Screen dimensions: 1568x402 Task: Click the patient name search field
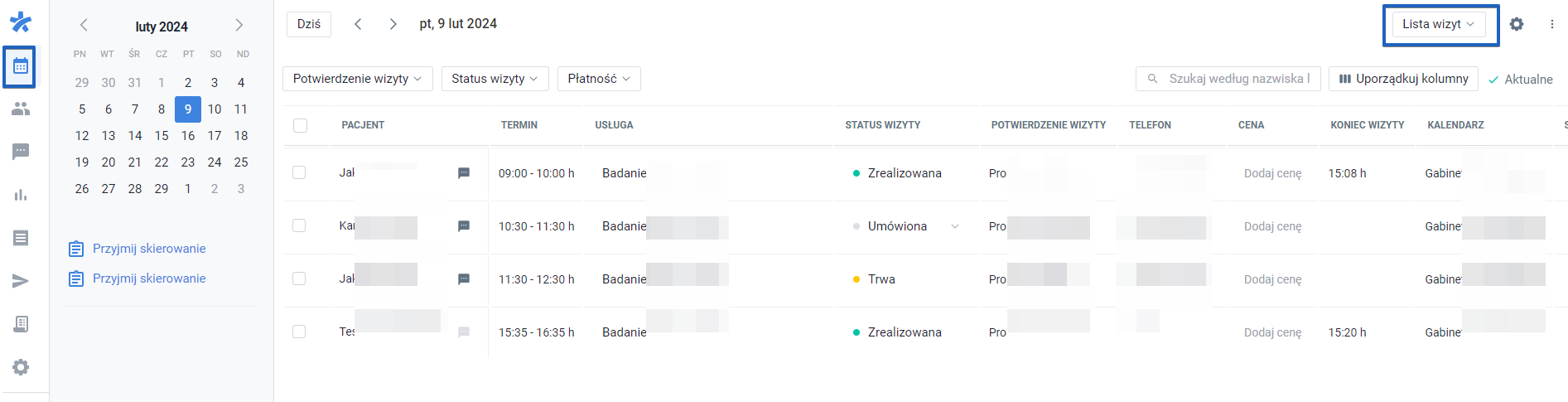pos(1234,79)
